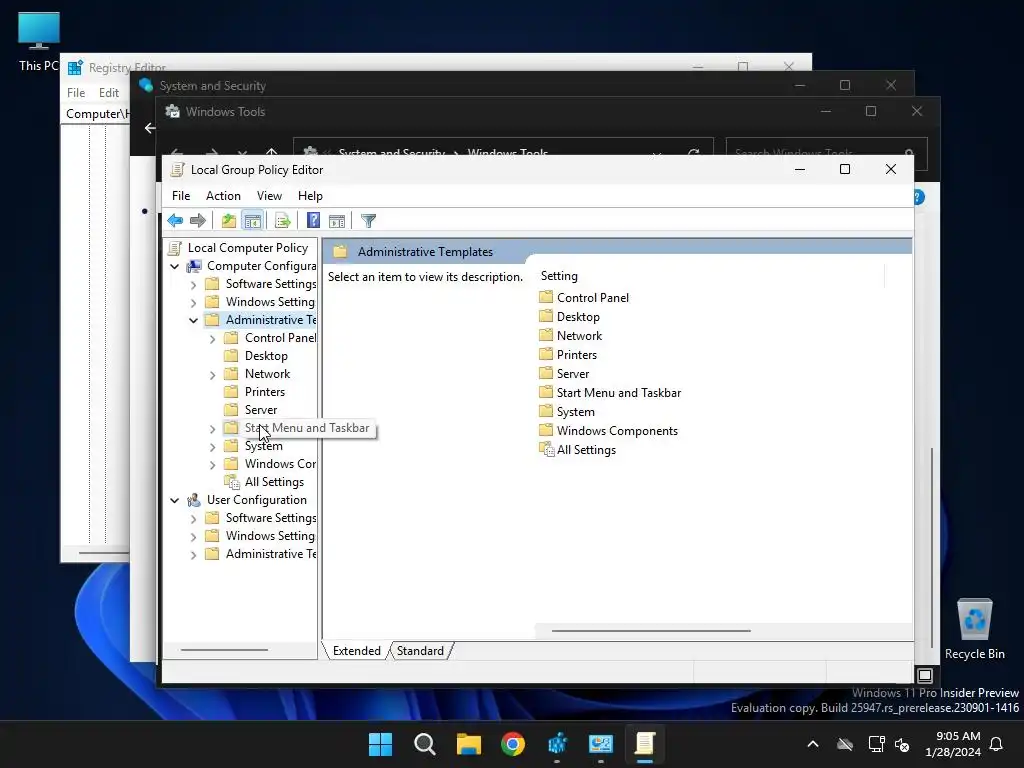Show hidden icons in system tray
Viewport: 1024px width, 768px height.
[813, 744]
